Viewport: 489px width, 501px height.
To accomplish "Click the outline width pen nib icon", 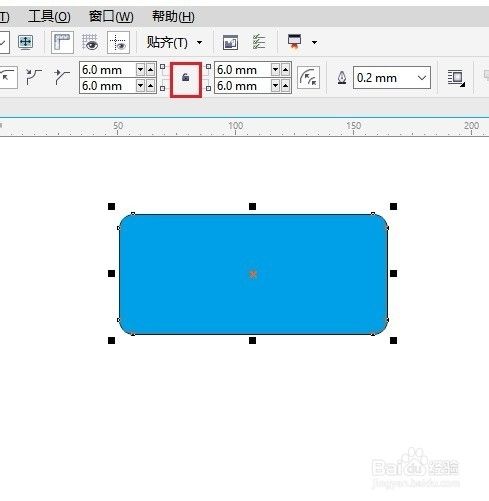I will [342, 78].
